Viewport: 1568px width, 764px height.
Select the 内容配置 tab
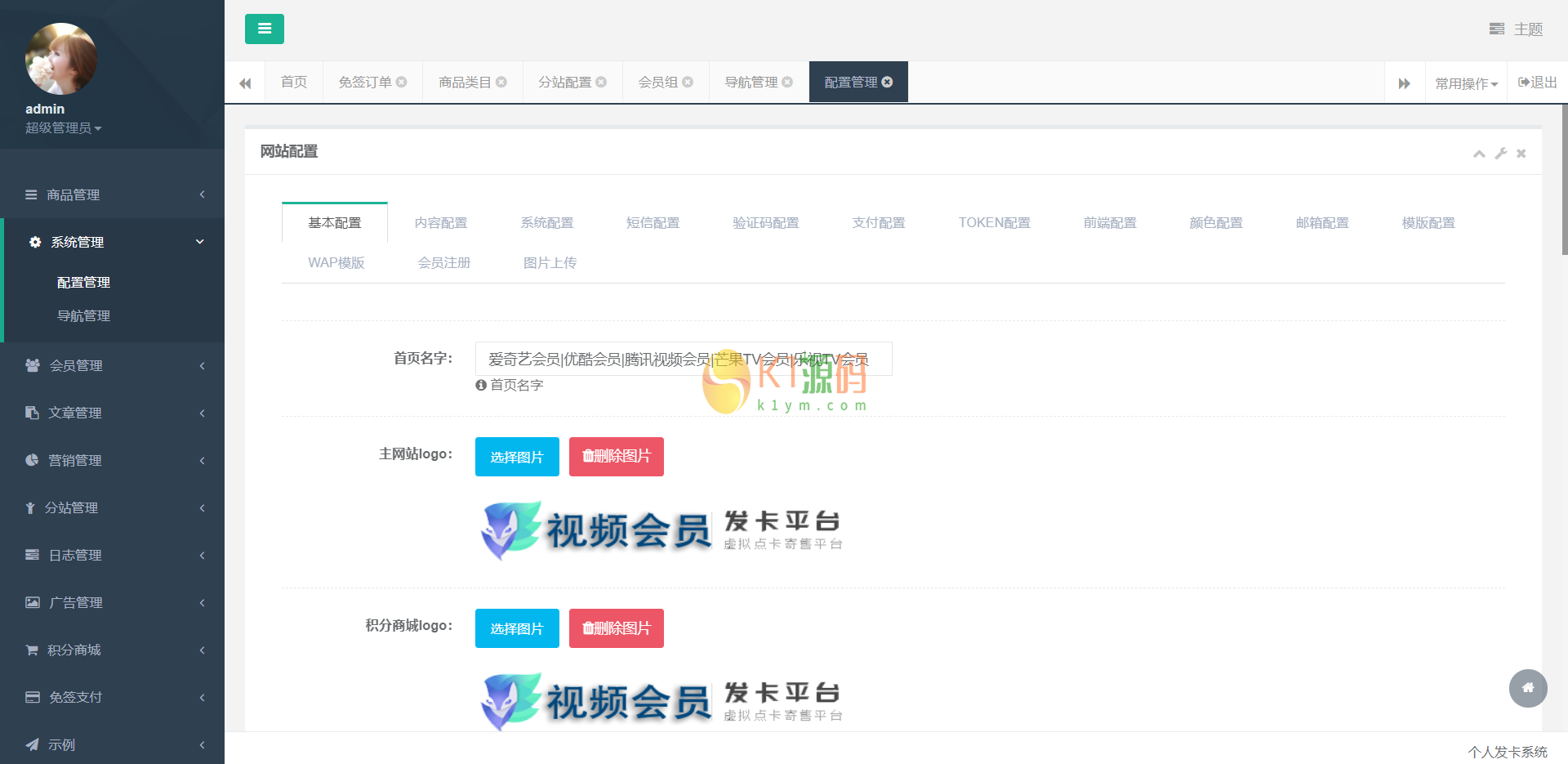[x=441, y=222]
